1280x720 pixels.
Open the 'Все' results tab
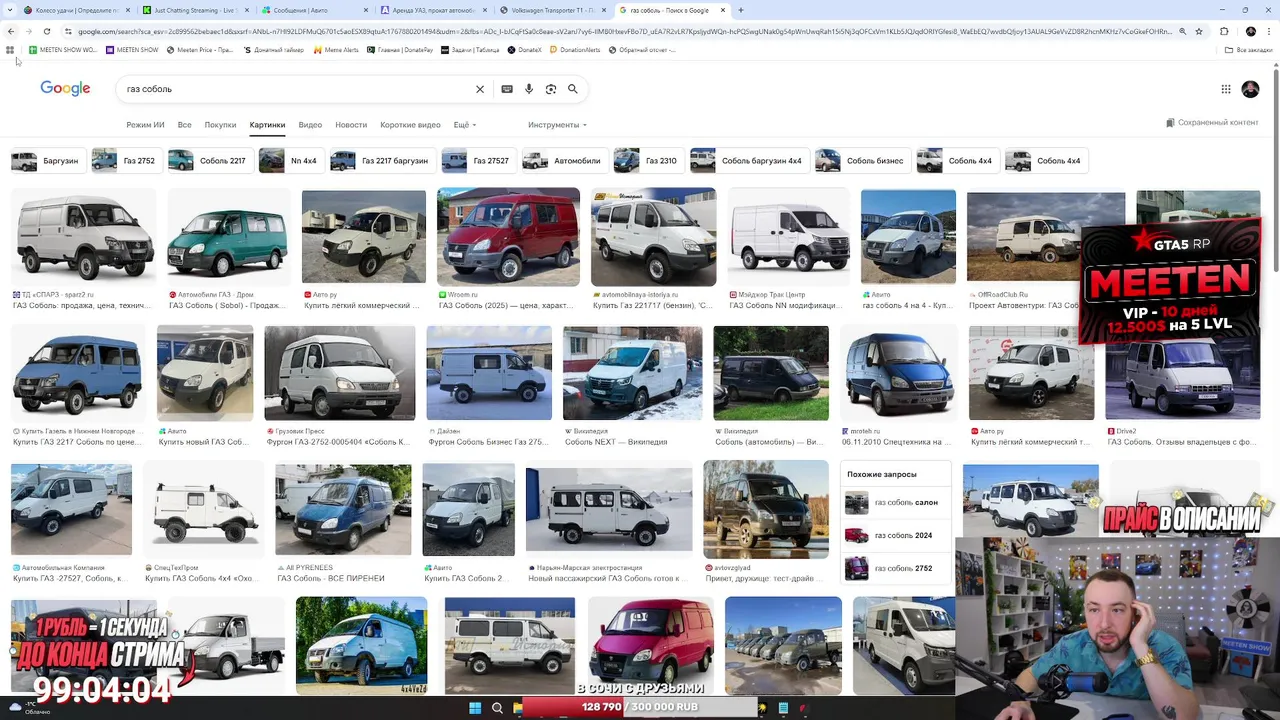click(184, 125)
